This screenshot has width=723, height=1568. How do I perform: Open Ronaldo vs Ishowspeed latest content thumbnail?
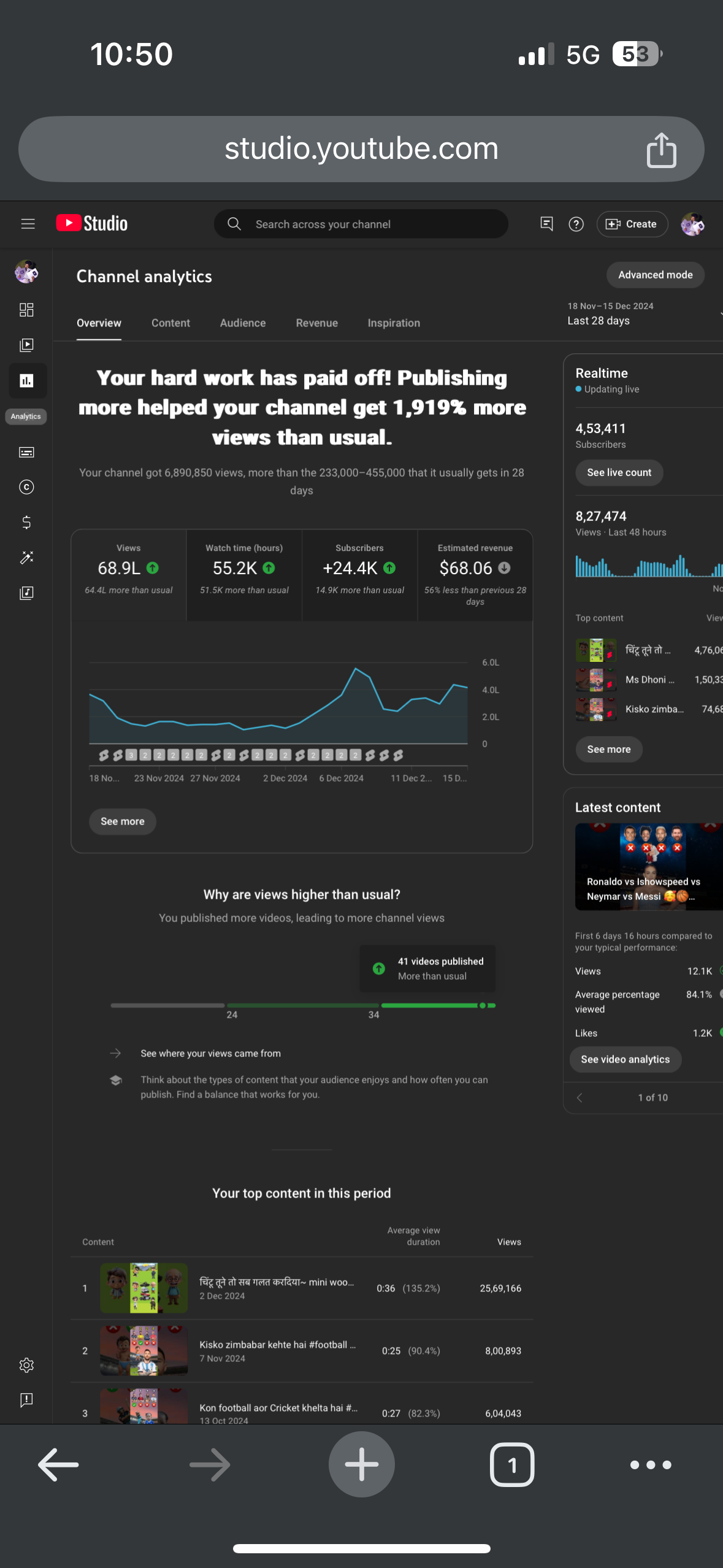pos(649,866)
